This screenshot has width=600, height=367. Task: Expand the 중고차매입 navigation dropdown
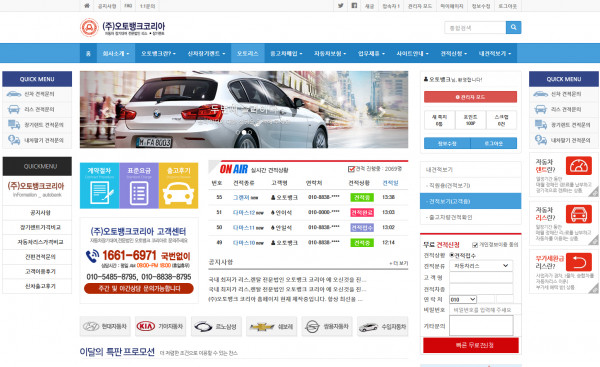point(286,54)
